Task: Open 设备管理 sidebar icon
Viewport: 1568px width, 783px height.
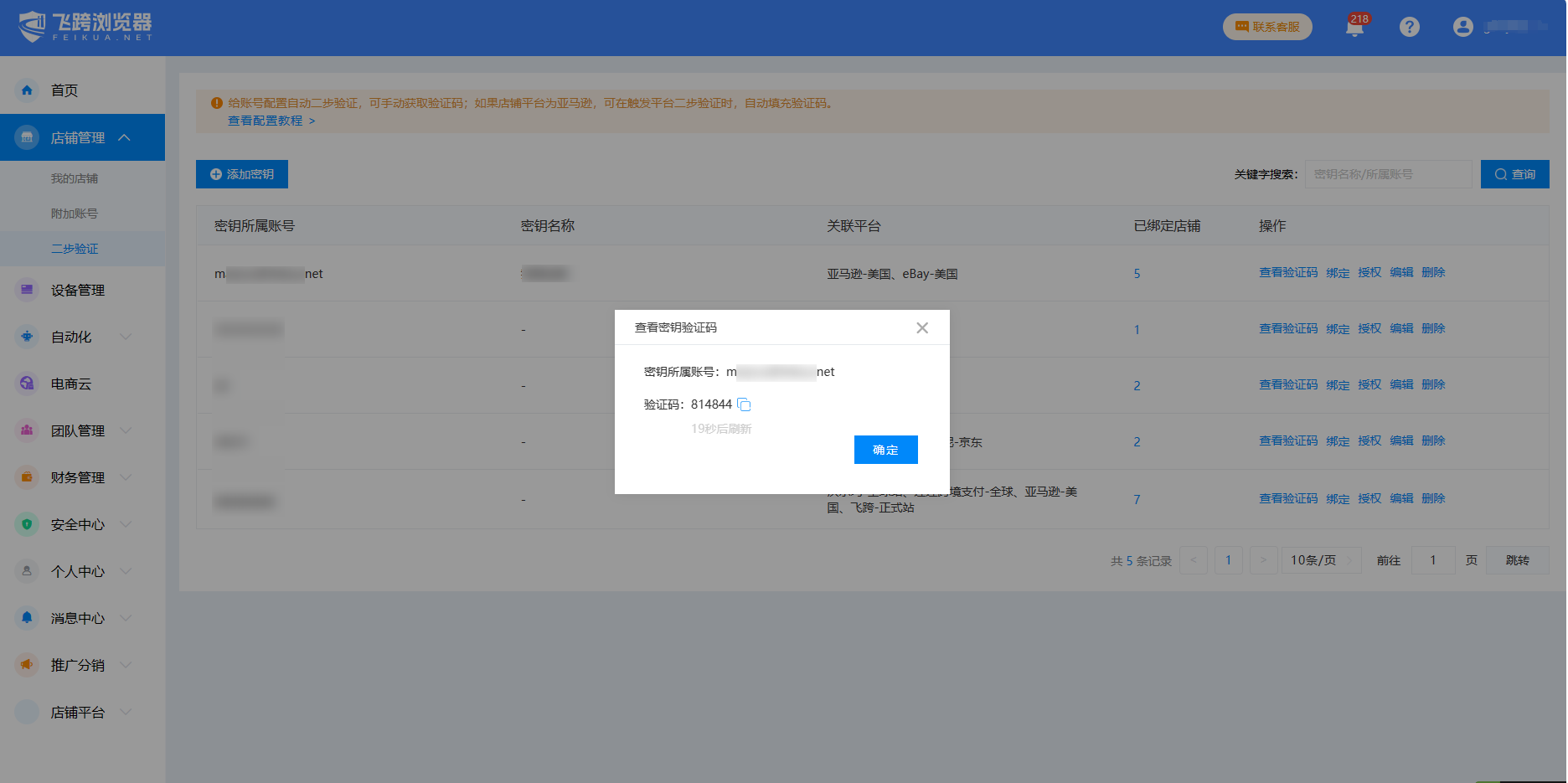Action: [27, 290]
